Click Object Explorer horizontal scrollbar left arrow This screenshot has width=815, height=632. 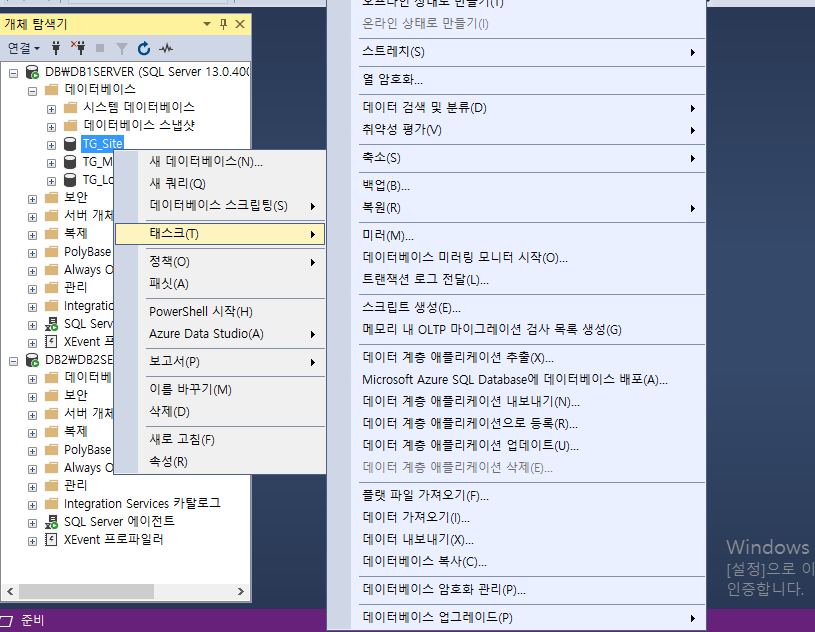[x=10, y=591]
